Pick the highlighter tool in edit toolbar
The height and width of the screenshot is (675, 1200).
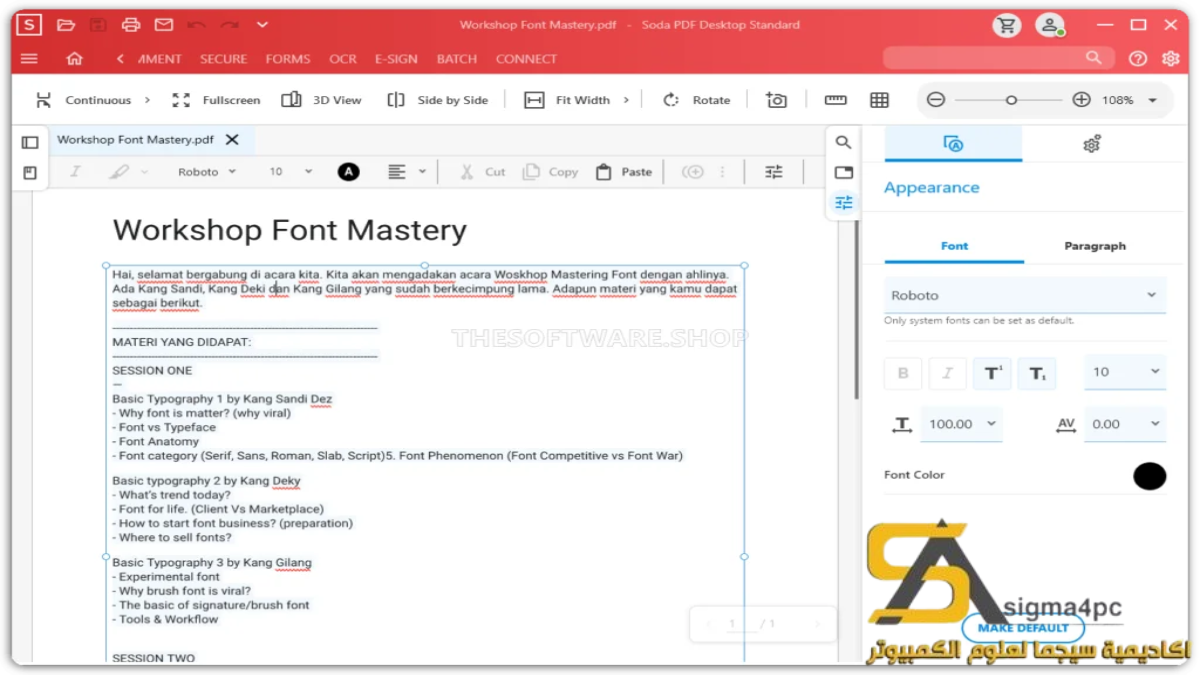pos(119,172)
